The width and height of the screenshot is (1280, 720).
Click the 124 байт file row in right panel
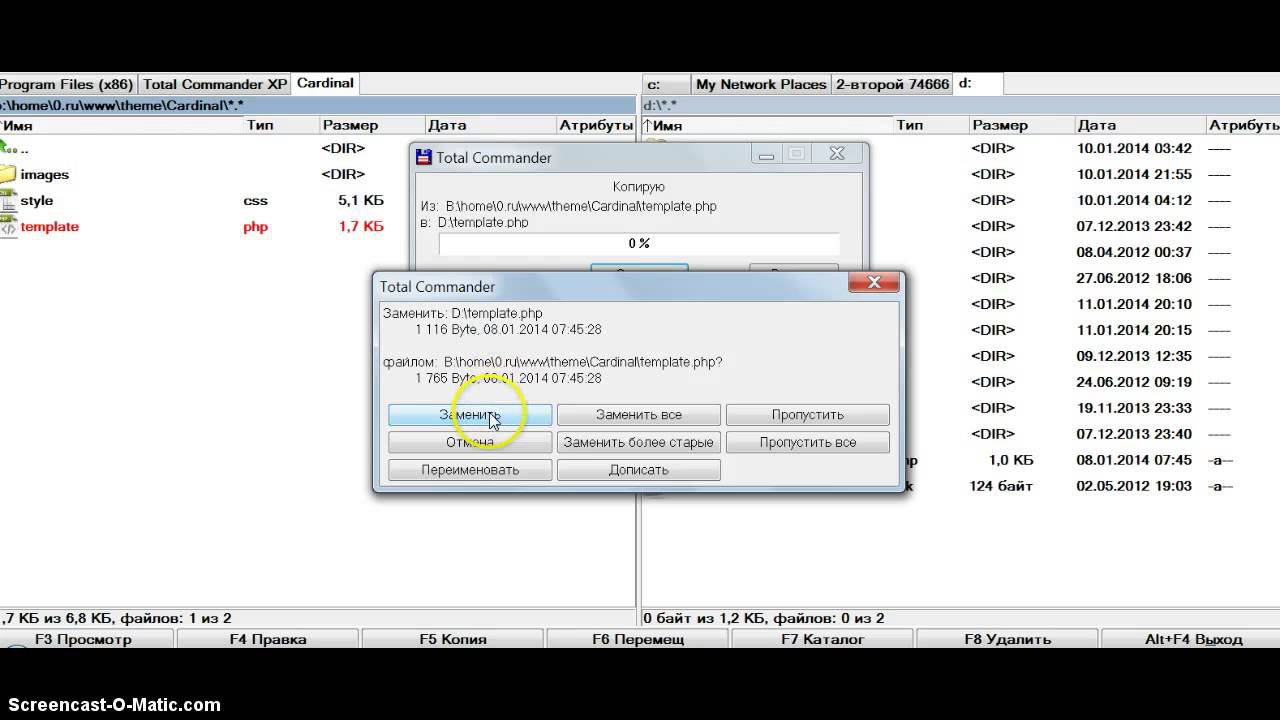click(x=960, y=486)
